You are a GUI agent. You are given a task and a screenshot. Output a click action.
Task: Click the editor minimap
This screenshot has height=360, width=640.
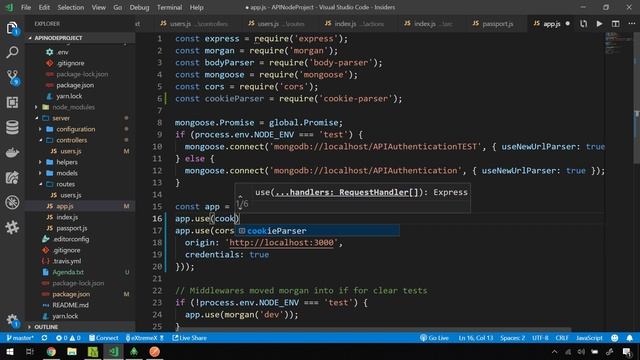(x=618, y=43)
